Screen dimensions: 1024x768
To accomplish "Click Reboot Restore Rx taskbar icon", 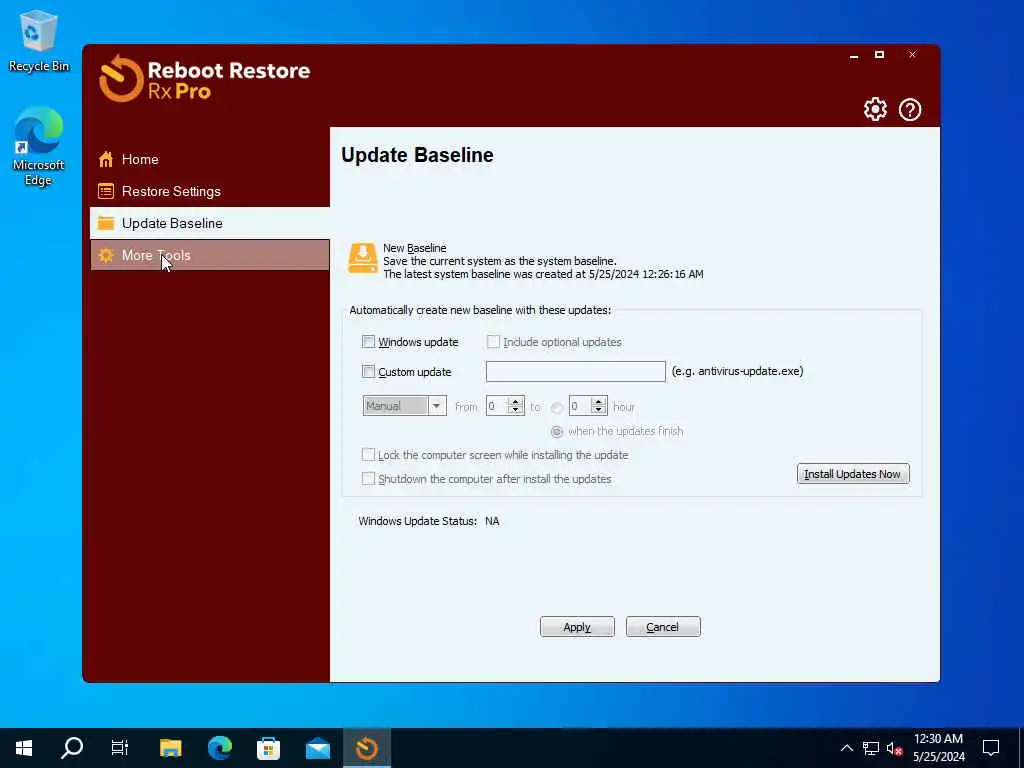I will pyautogui.click(x=367, y=748).
